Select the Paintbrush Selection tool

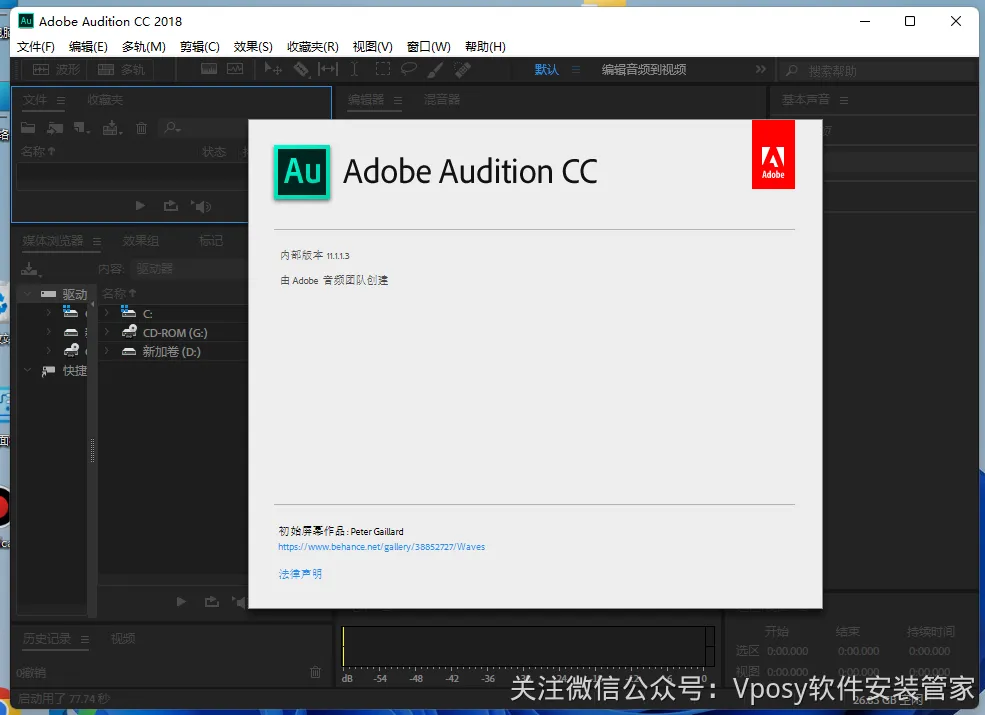click(435, 69)
